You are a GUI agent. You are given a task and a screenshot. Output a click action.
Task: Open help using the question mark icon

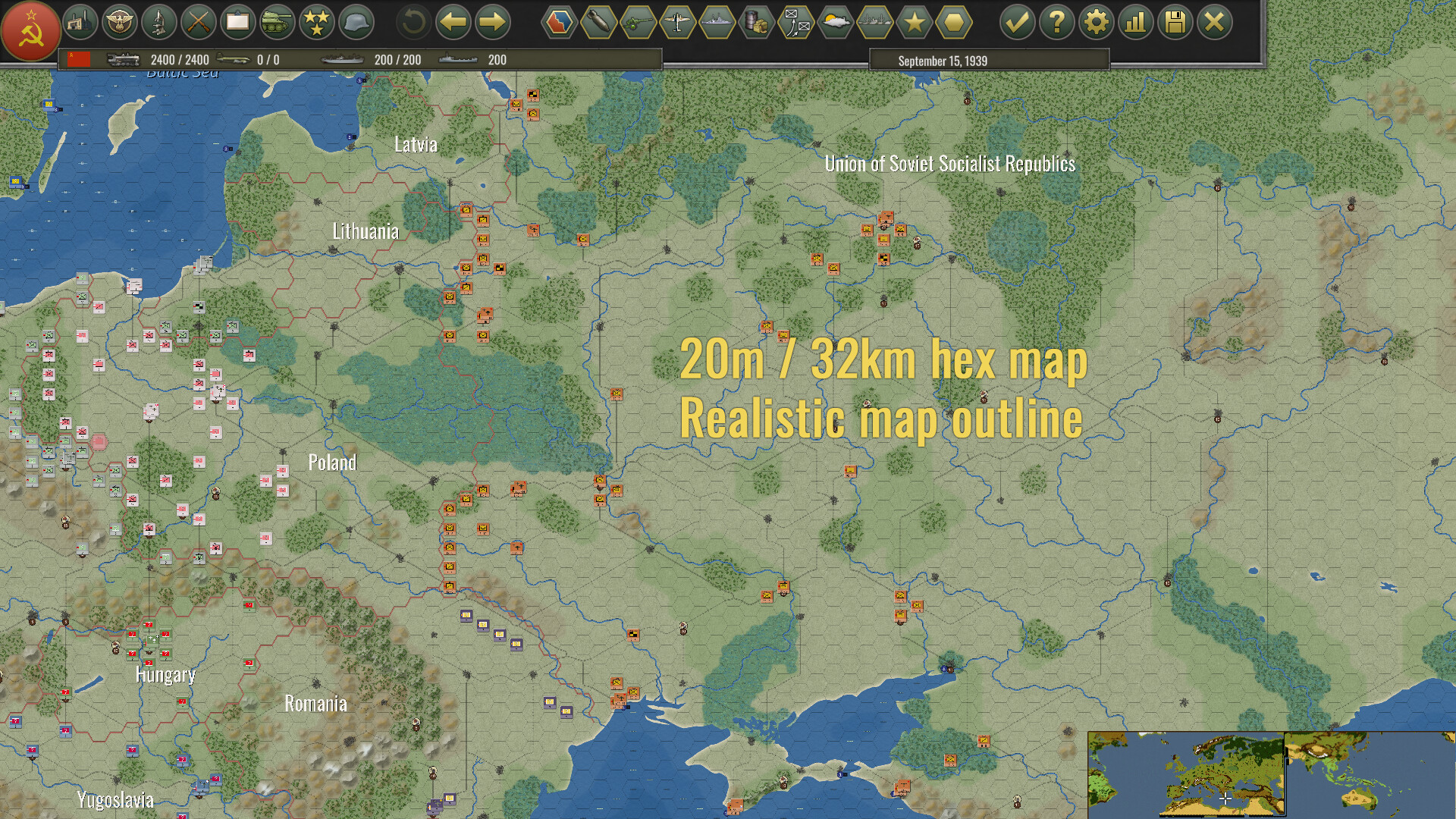tap(1056, 23)
